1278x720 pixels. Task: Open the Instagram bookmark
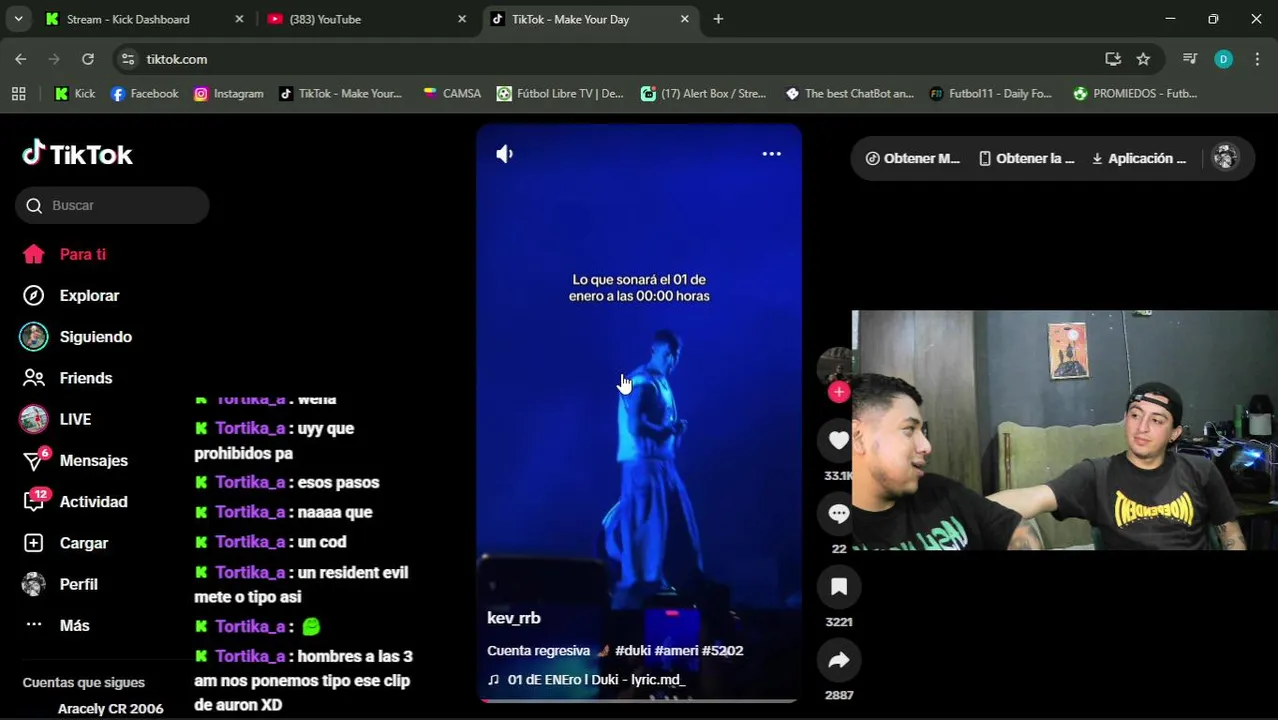tap(228, 93)
